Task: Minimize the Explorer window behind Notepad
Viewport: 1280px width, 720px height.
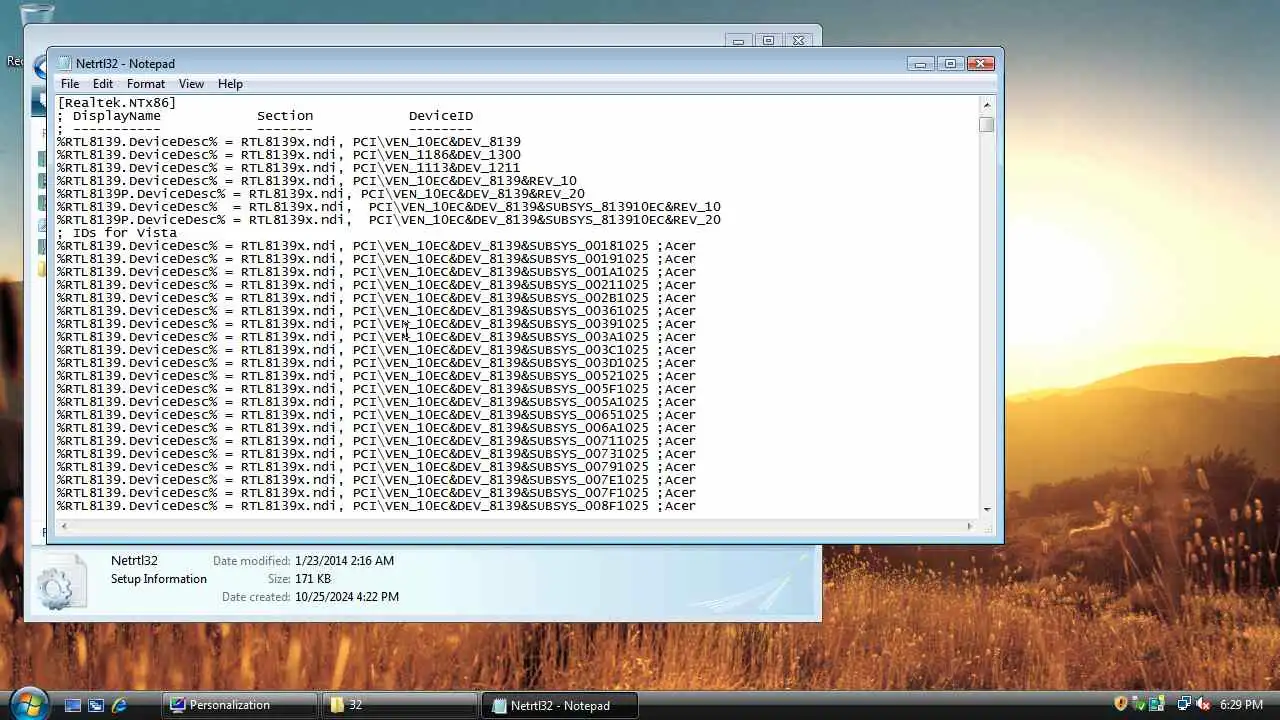Action: 738,41
